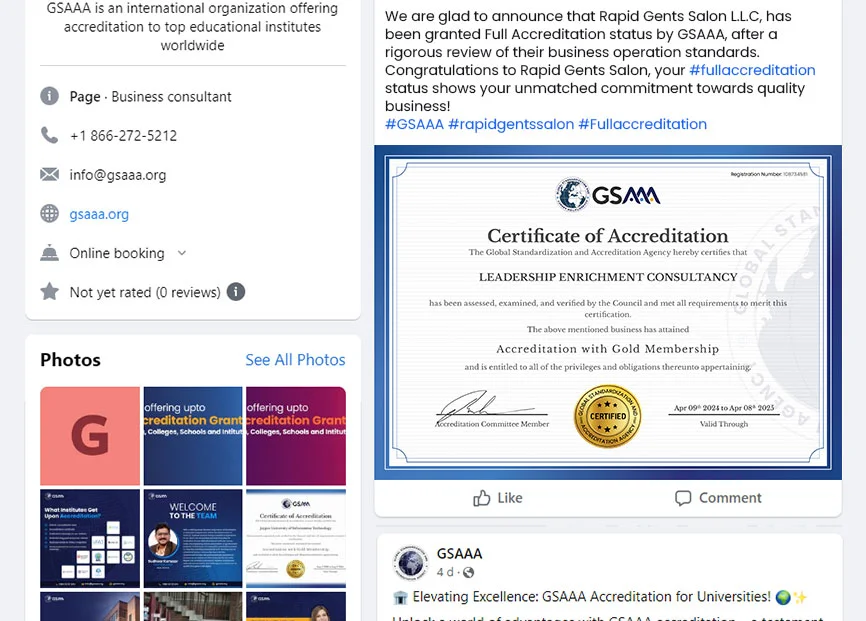The height and width of the screenshot is (621, 866).
Task: Click 'Page · Business consultant' text
Action: [x=150, y=97]
